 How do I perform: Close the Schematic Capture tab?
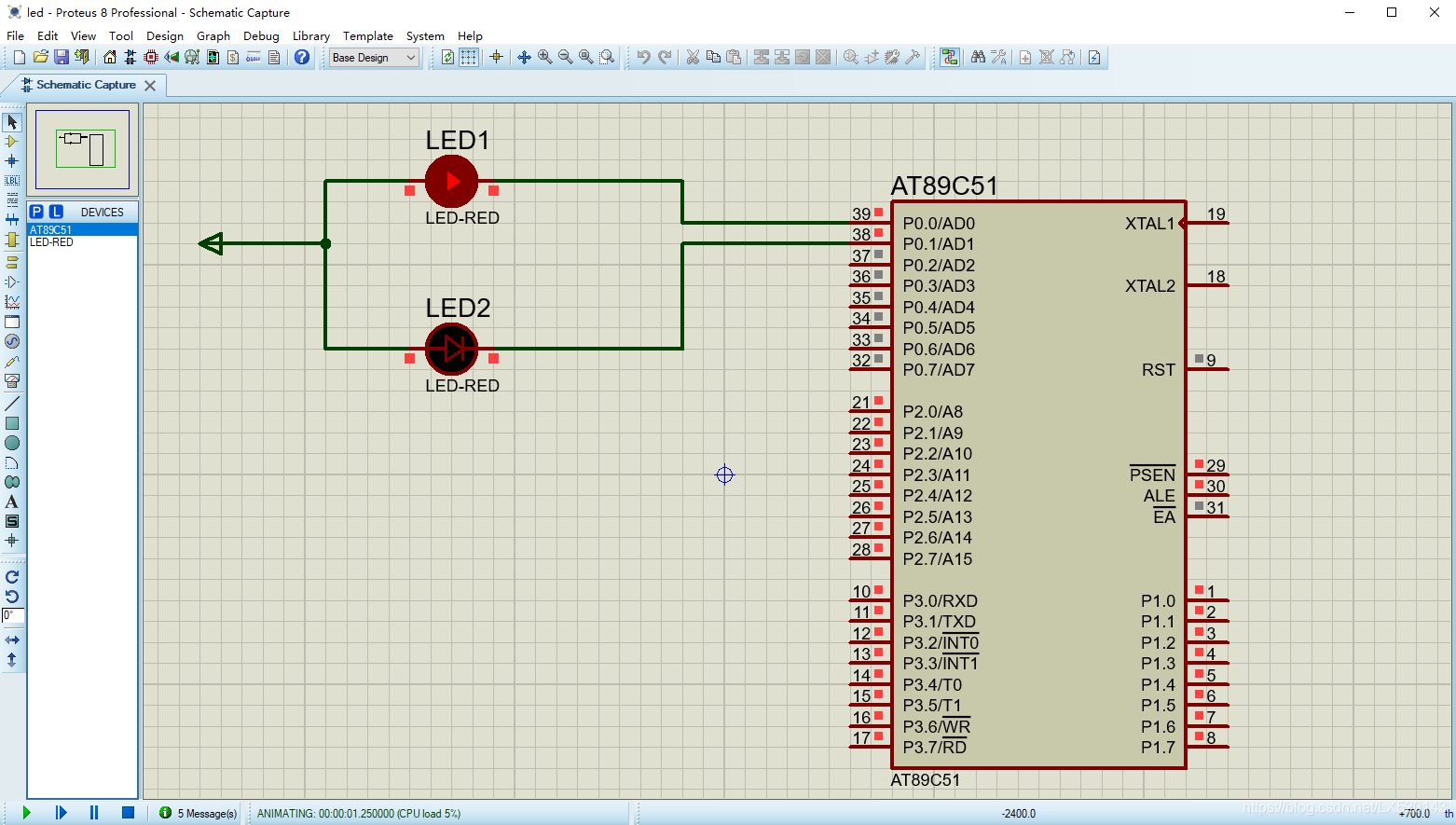pyautogui.click(x=150, y=85)
